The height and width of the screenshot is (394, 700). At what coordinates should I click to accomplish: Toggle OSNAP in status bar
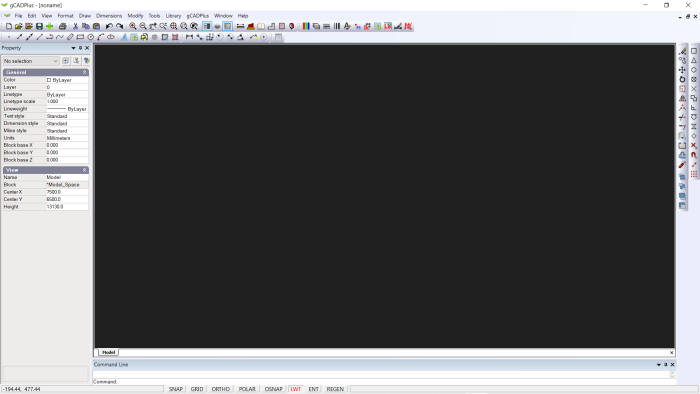(273, 389)
